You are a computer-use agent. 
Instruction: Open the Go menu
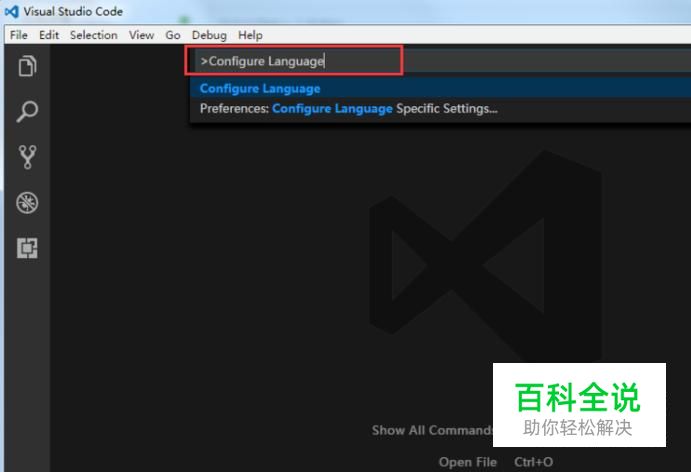(x=173, y=35)
